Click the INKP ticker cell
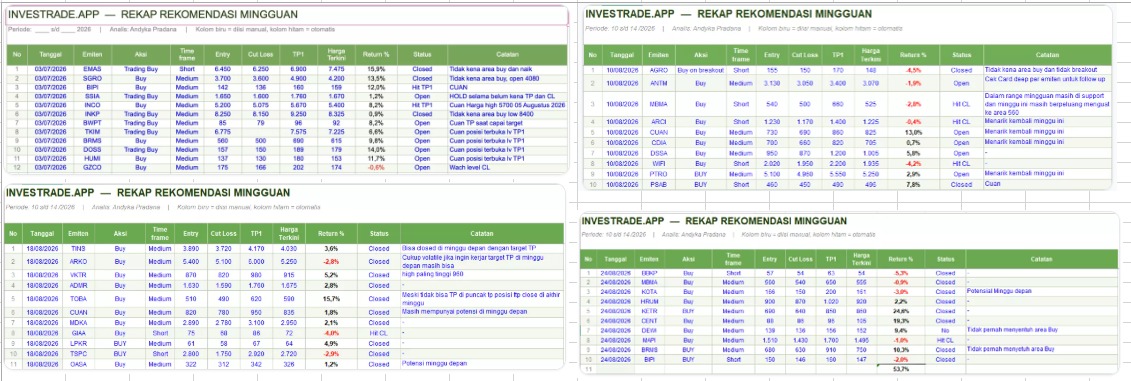This screenshot has height=381, width=1131. (92, 113)
